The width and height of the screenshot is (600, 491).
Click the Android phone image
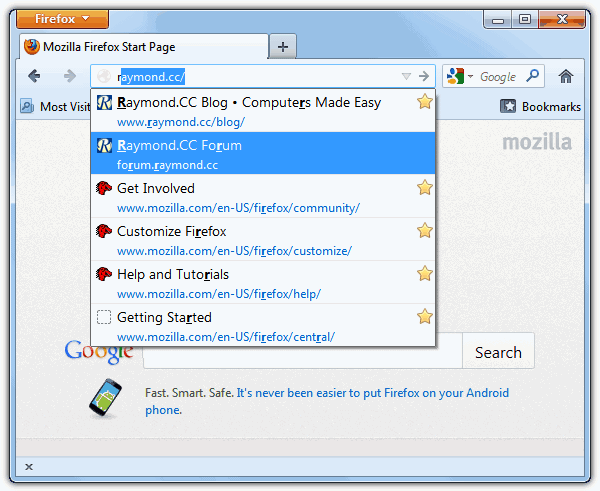pyautogui.click(x=106, y=398)
